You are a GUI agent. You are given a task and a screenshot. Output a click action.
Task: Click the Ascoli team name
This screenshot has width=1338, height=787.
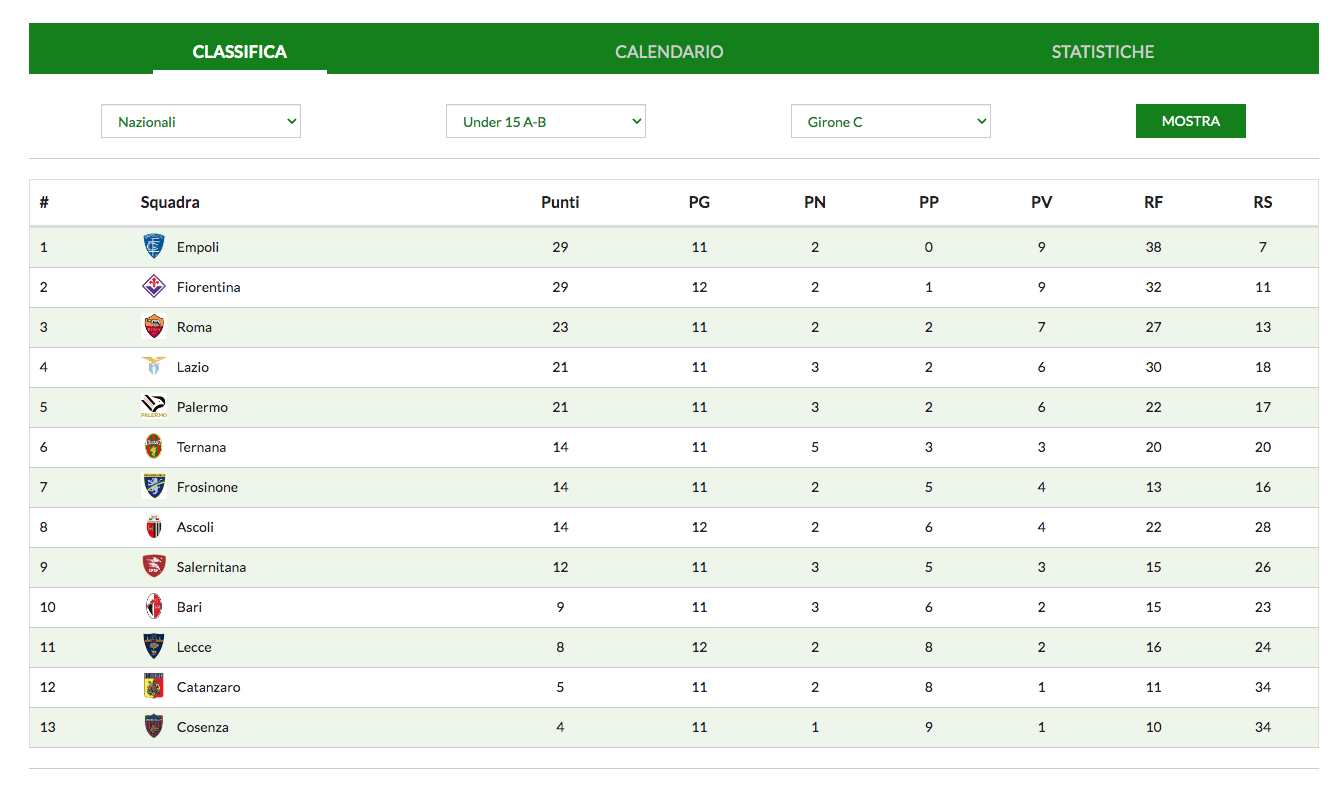195,527
